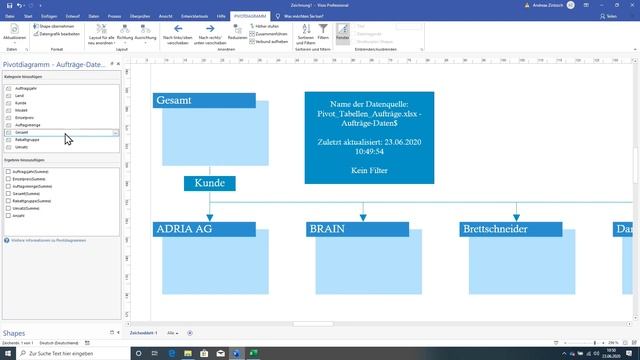Click the Was möchten Sie tun search box

tap(304, 16)
